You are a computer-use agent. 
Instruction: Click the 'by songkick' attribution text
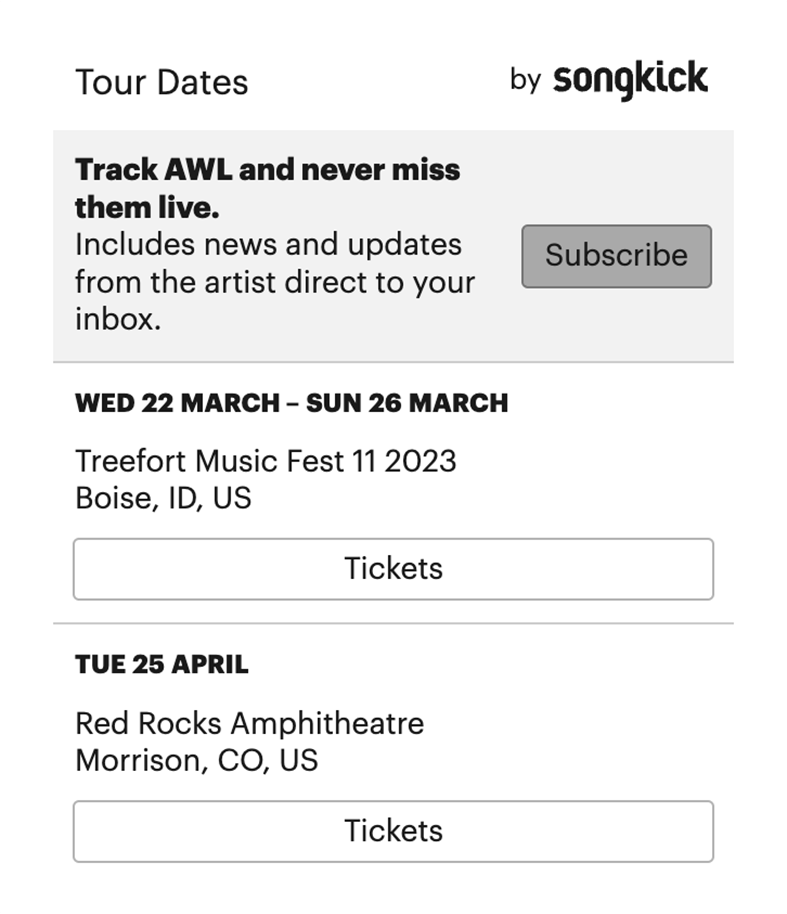(x=610, y=77)
